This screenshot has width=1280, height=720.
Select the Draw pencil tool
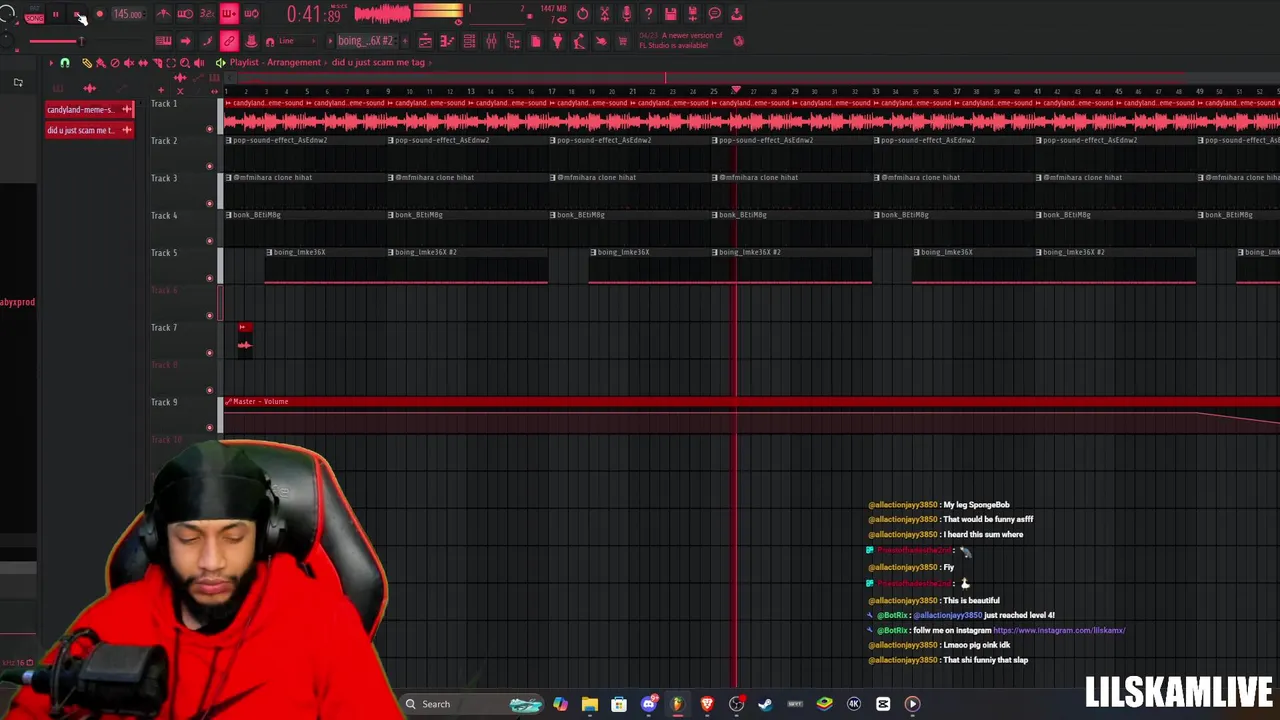tap(87, 62)
